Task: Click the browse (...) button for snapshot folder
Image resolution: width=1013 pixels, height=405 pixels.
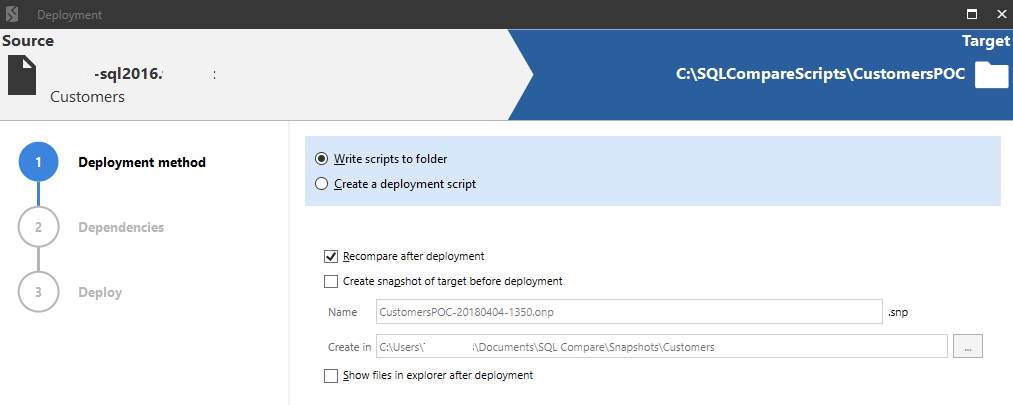Action: click(x=969, y=346)
